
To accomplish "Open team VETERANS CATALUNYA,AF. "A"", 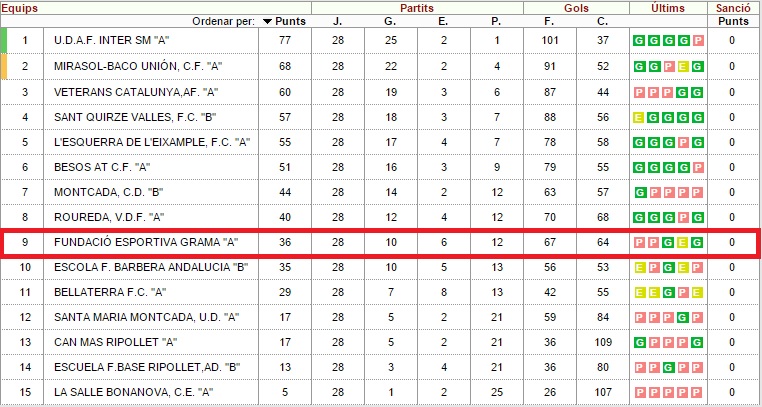I will point(136,92).
